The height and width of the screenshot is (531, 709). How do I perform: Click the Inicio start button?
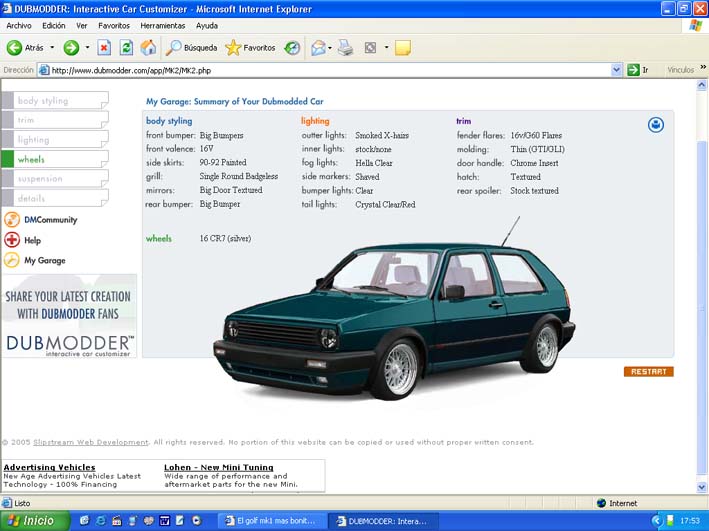pos(35,521)
